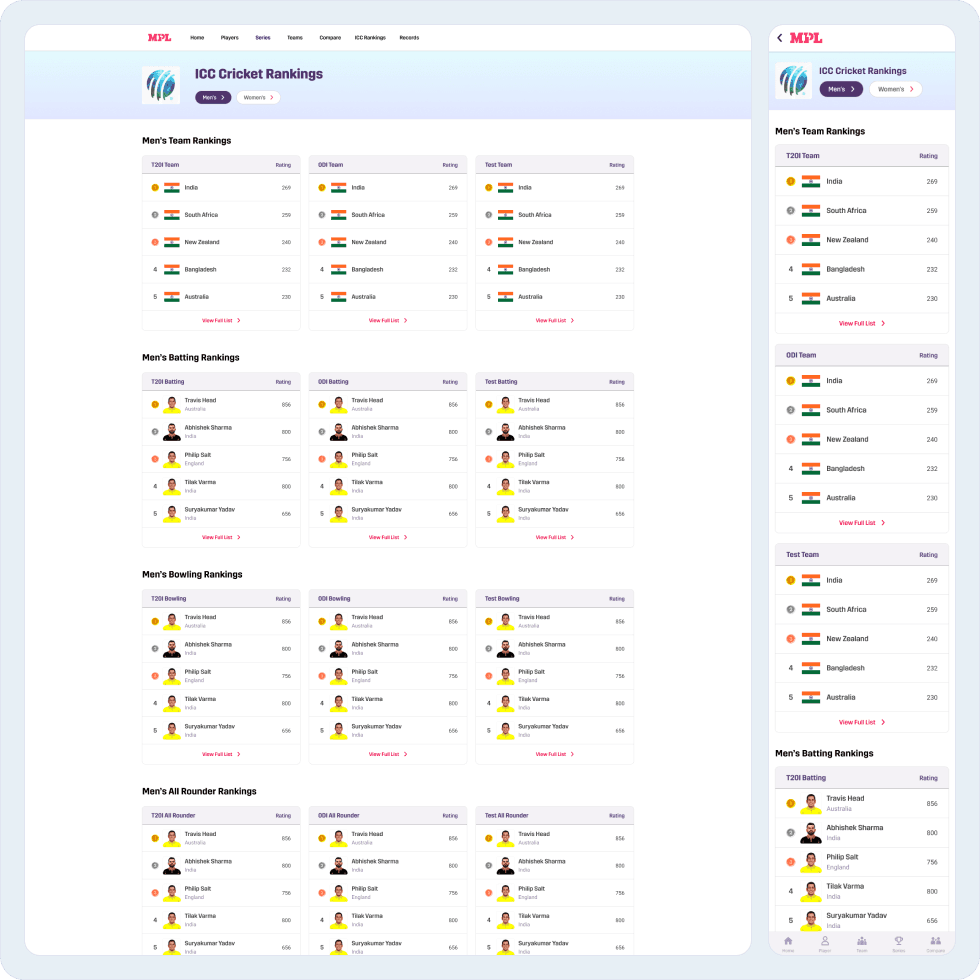The width and height of the screenshot is (980, 980).
Task: Tap the back arrow in mobile header
Action: (x=779, y=38)
